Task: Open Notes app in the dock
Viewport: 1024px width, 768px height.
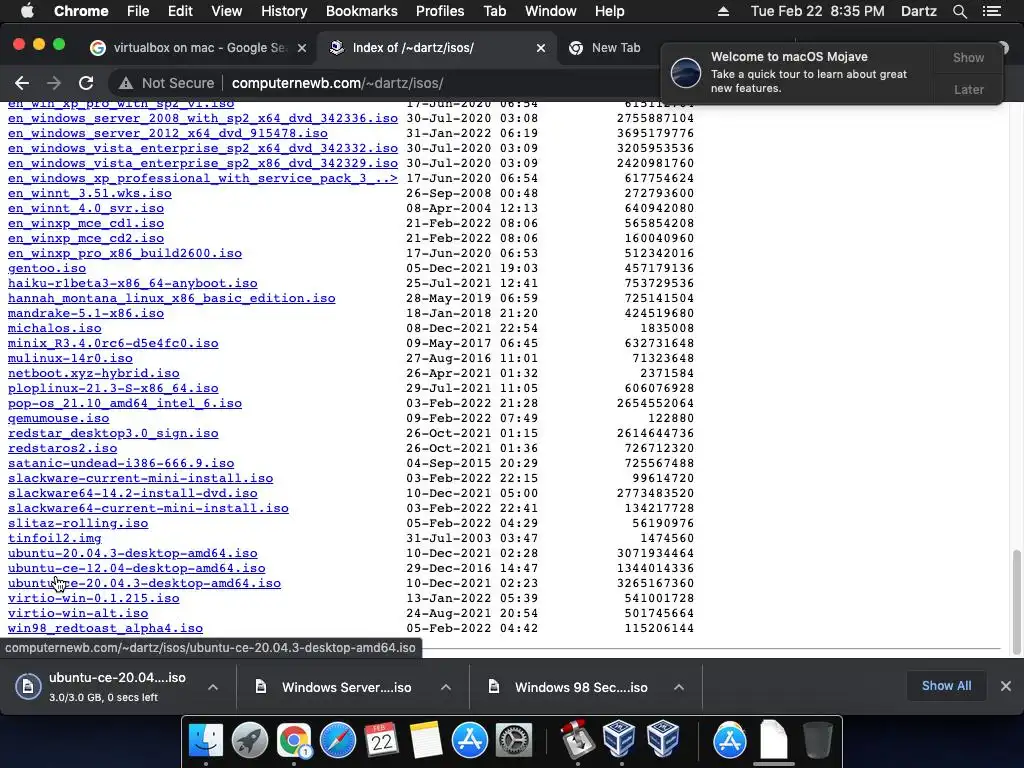Action: tap(426, 741)
